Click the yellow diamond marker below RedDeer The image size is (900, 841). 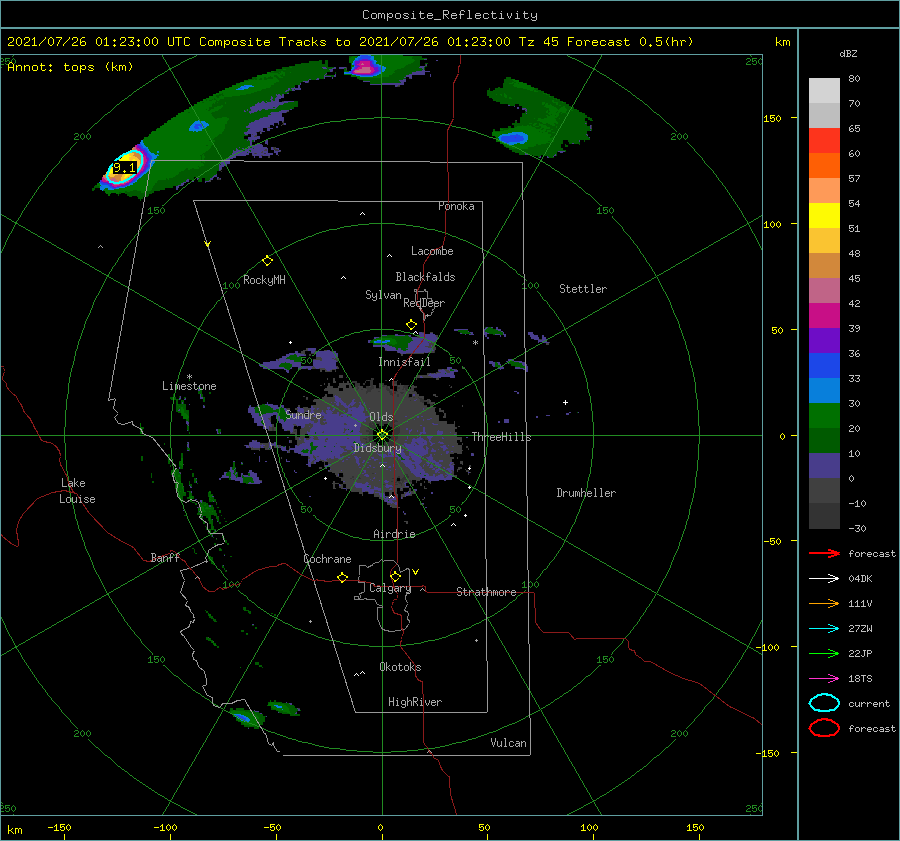(x=412, y=325)
